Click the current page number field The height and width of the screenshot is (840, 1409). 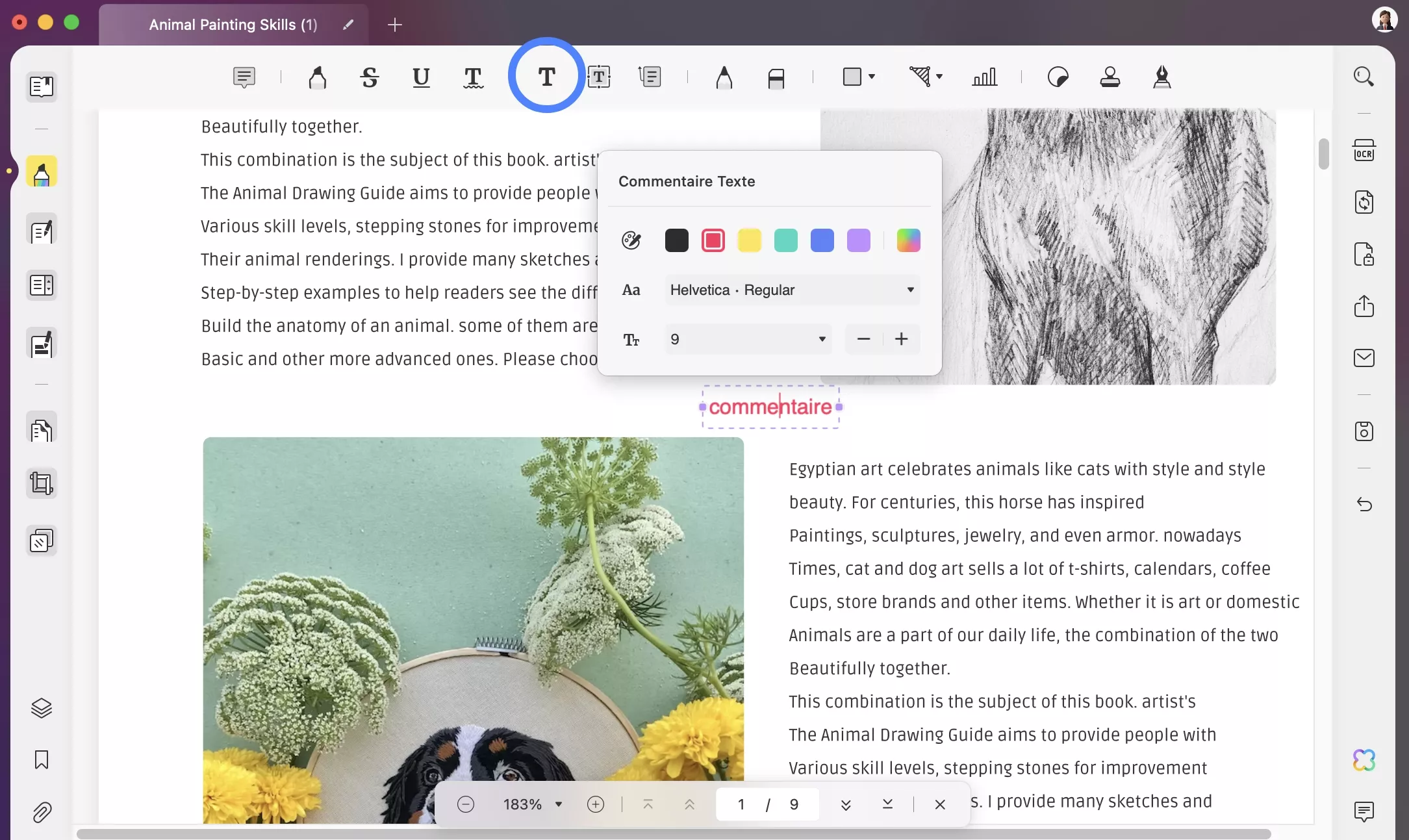pyautogui.click(x=741, y=804)
